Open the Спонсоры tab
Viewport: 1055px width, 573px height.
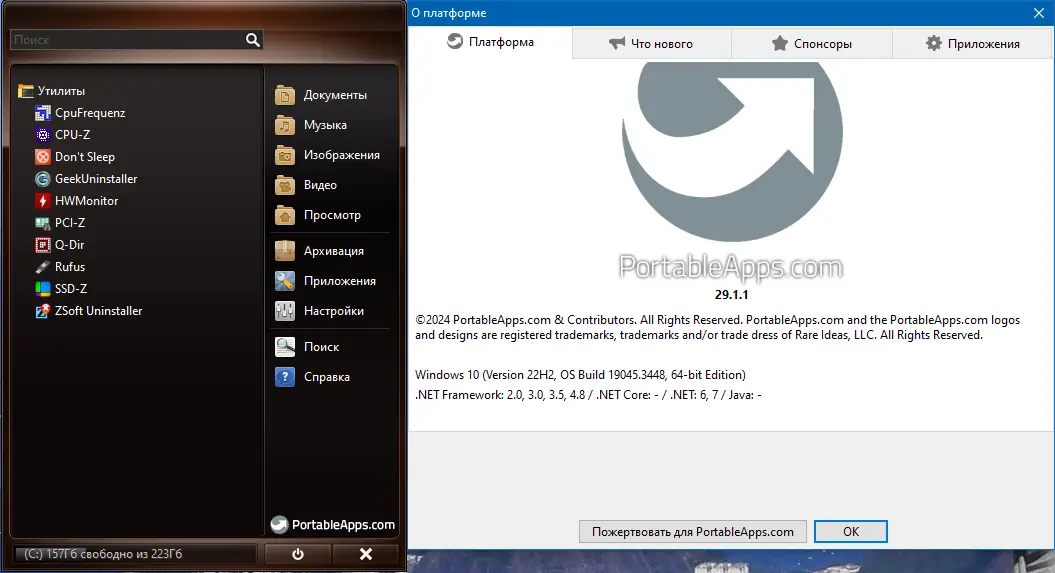(811, 44)
